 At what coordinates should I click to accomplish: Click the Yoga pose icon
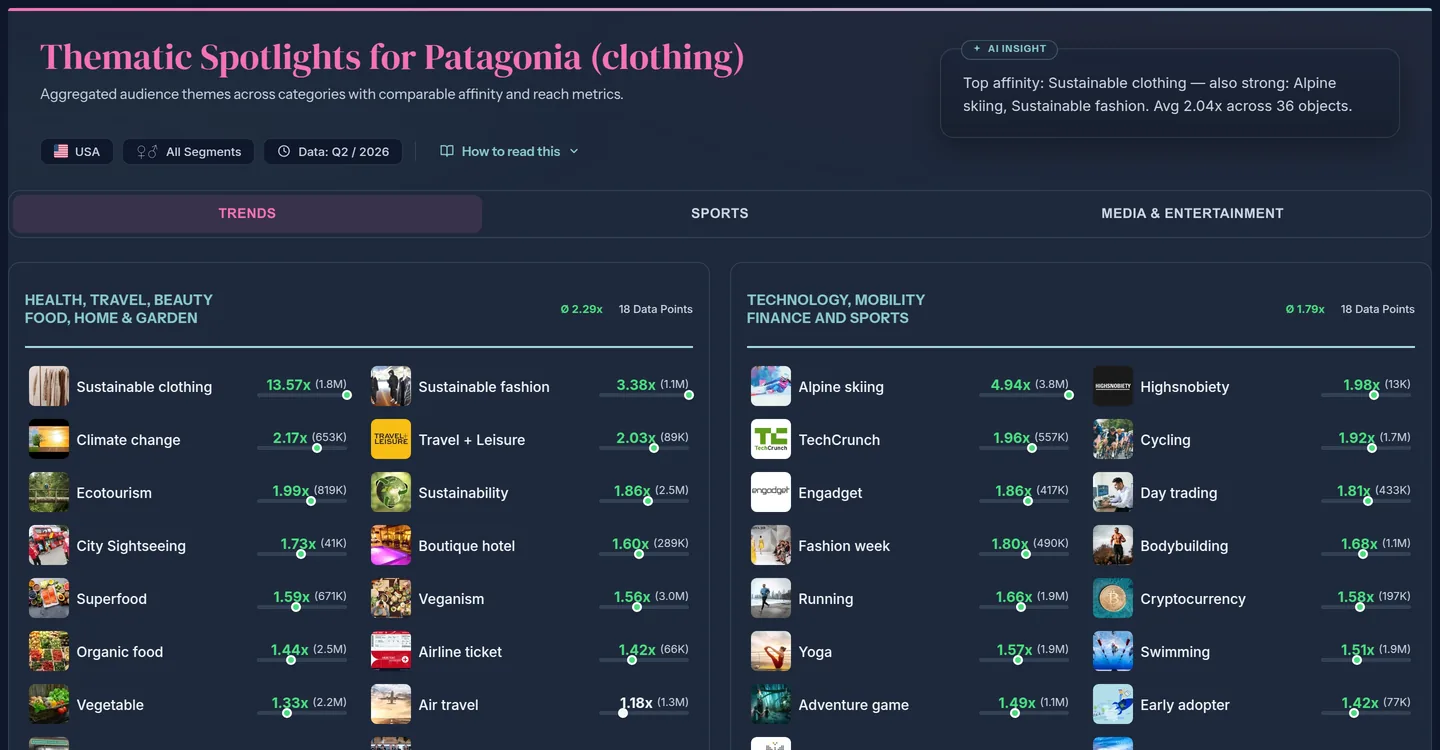click(x=771, y=651)
